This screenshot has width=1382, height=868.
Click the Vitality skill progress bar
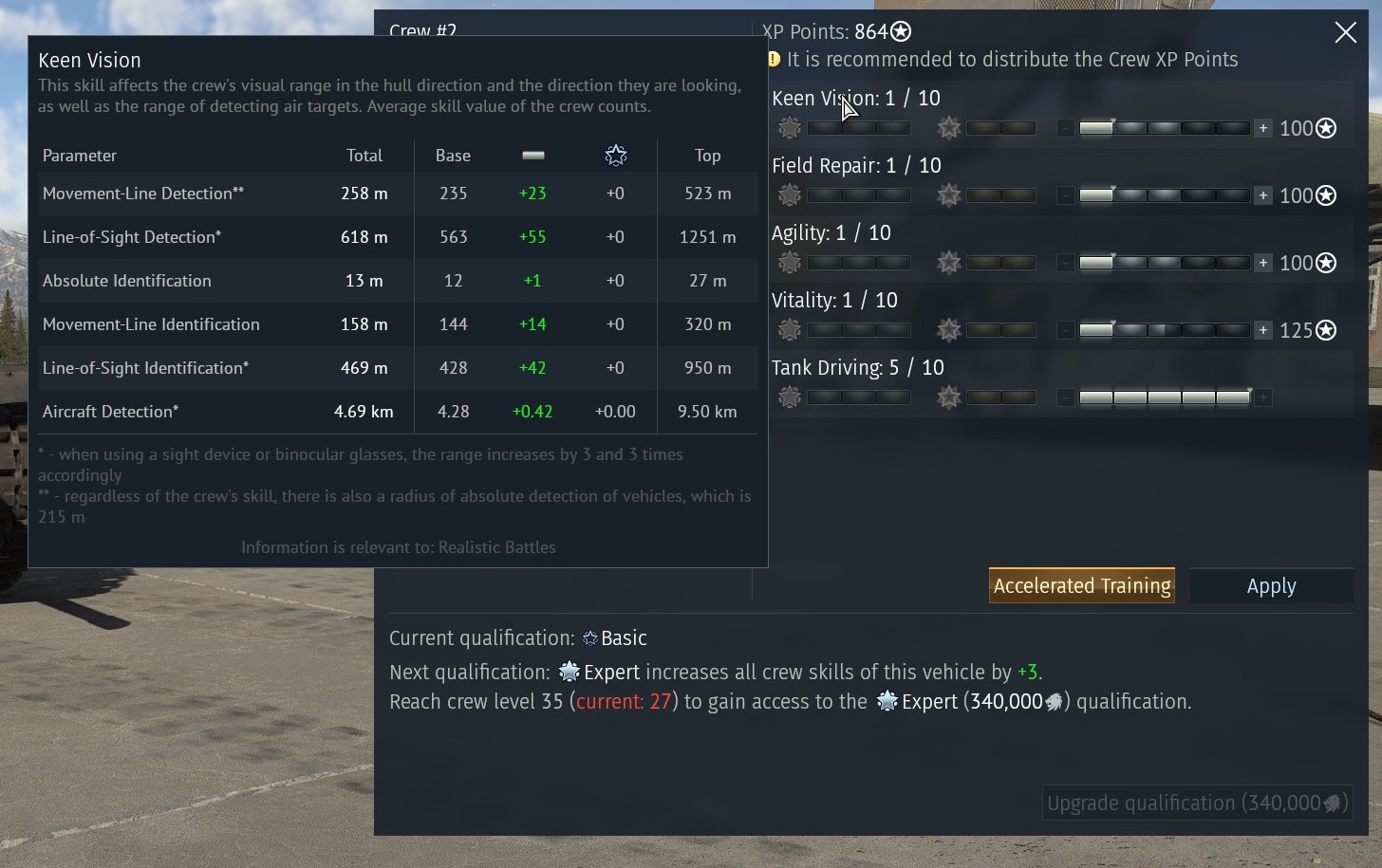[x=1165, y=330]
